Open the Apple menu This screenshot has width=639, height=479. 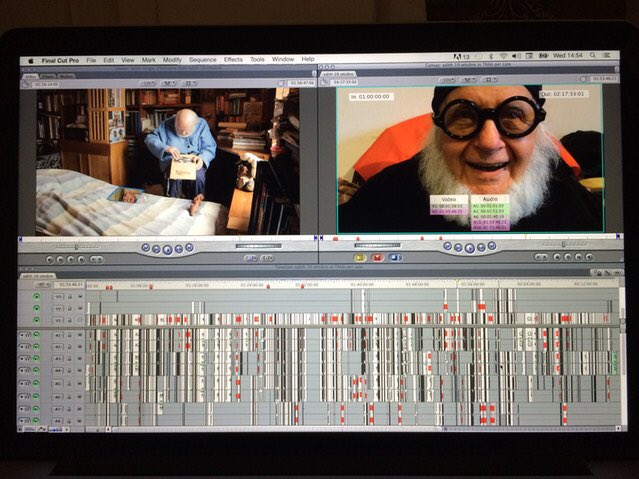tap(31, 61)
